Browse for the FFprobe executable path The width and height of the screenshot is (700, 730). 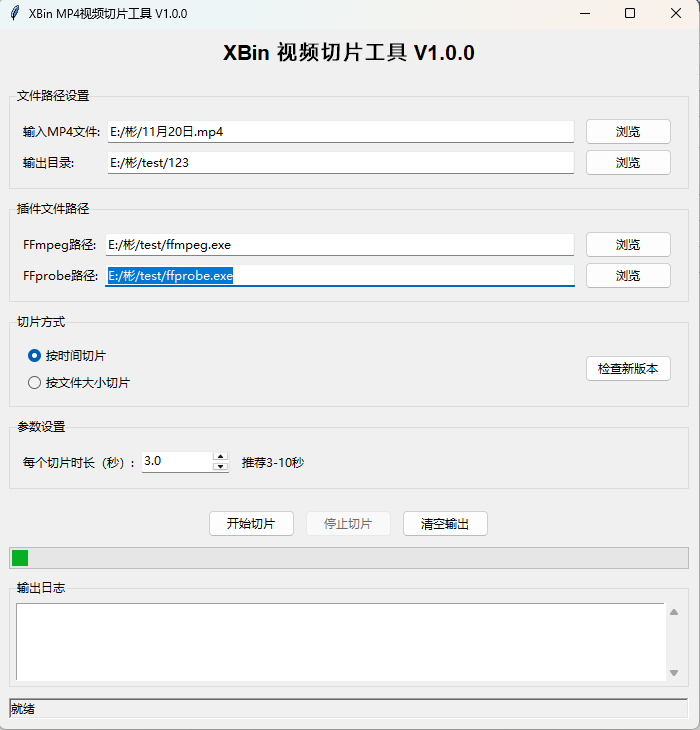(x=628, y=276)
